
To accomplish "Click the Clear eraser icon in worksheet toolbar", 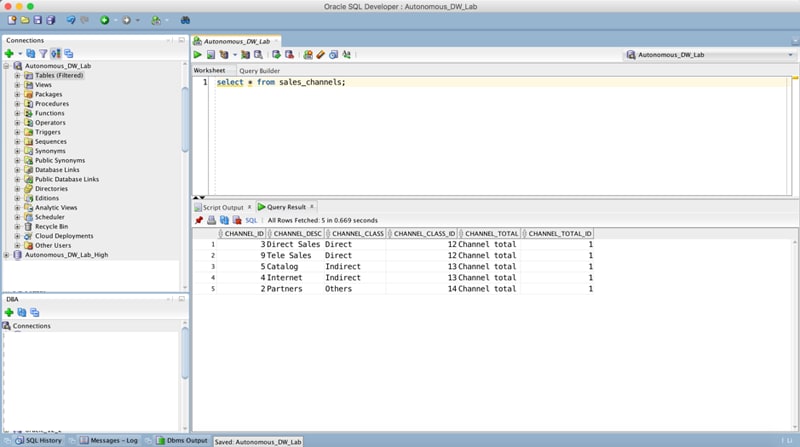I will point(320,55).
